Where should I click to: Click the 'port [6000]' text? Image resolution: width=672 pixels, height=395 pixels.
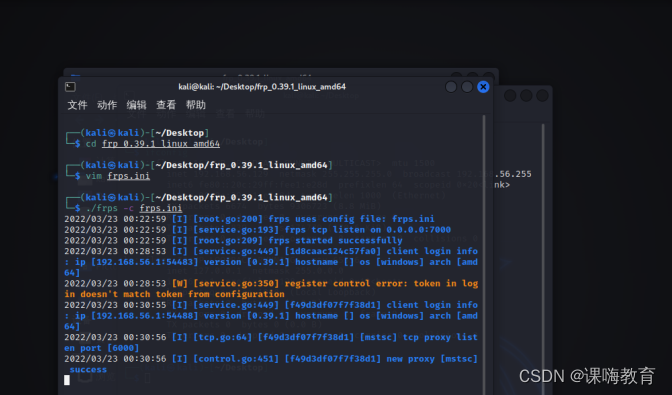[x=110, y=348]
